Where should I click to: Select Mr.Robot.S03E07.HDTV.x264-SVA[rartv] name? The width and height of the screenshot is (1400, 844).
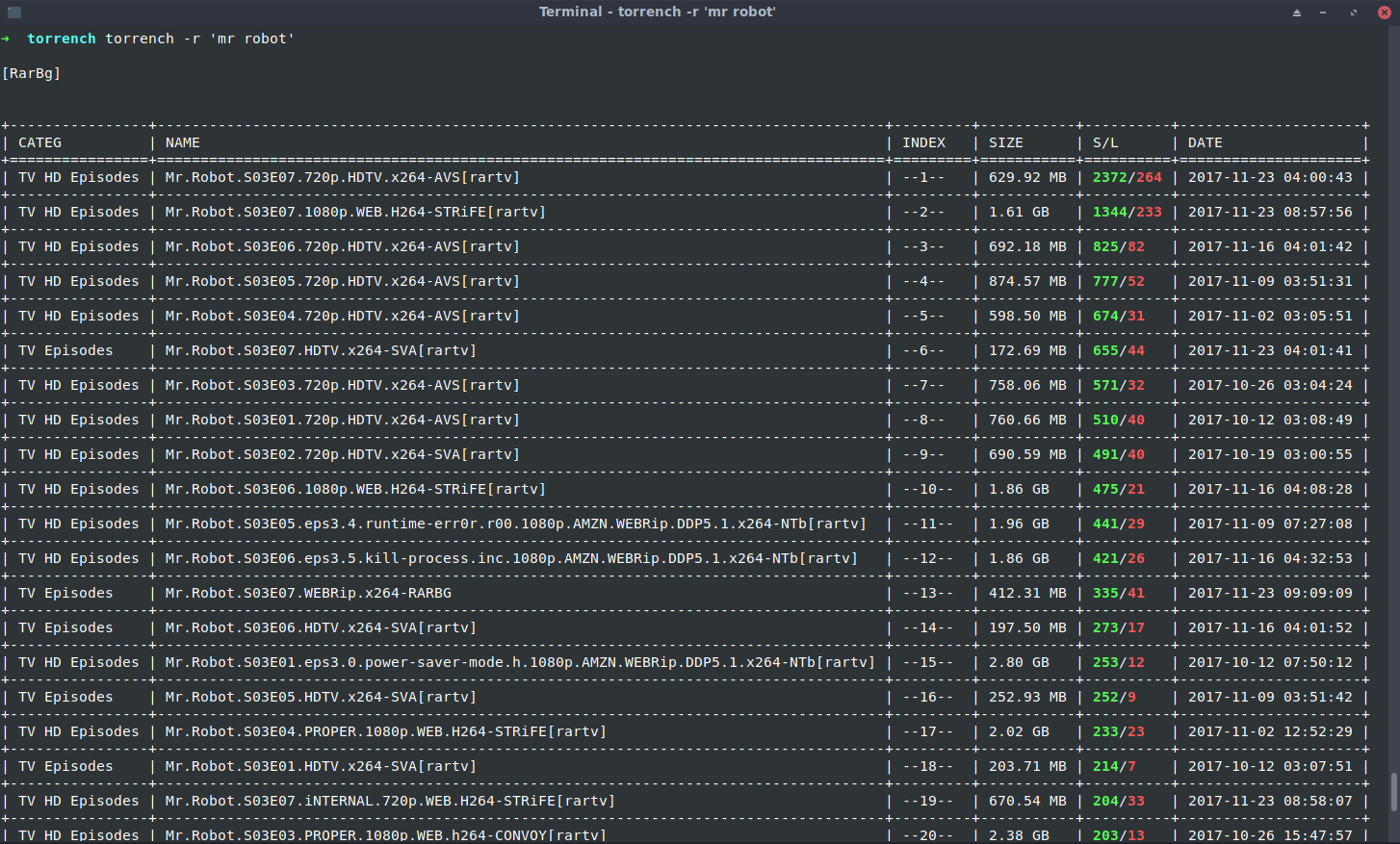click(321, 350)
